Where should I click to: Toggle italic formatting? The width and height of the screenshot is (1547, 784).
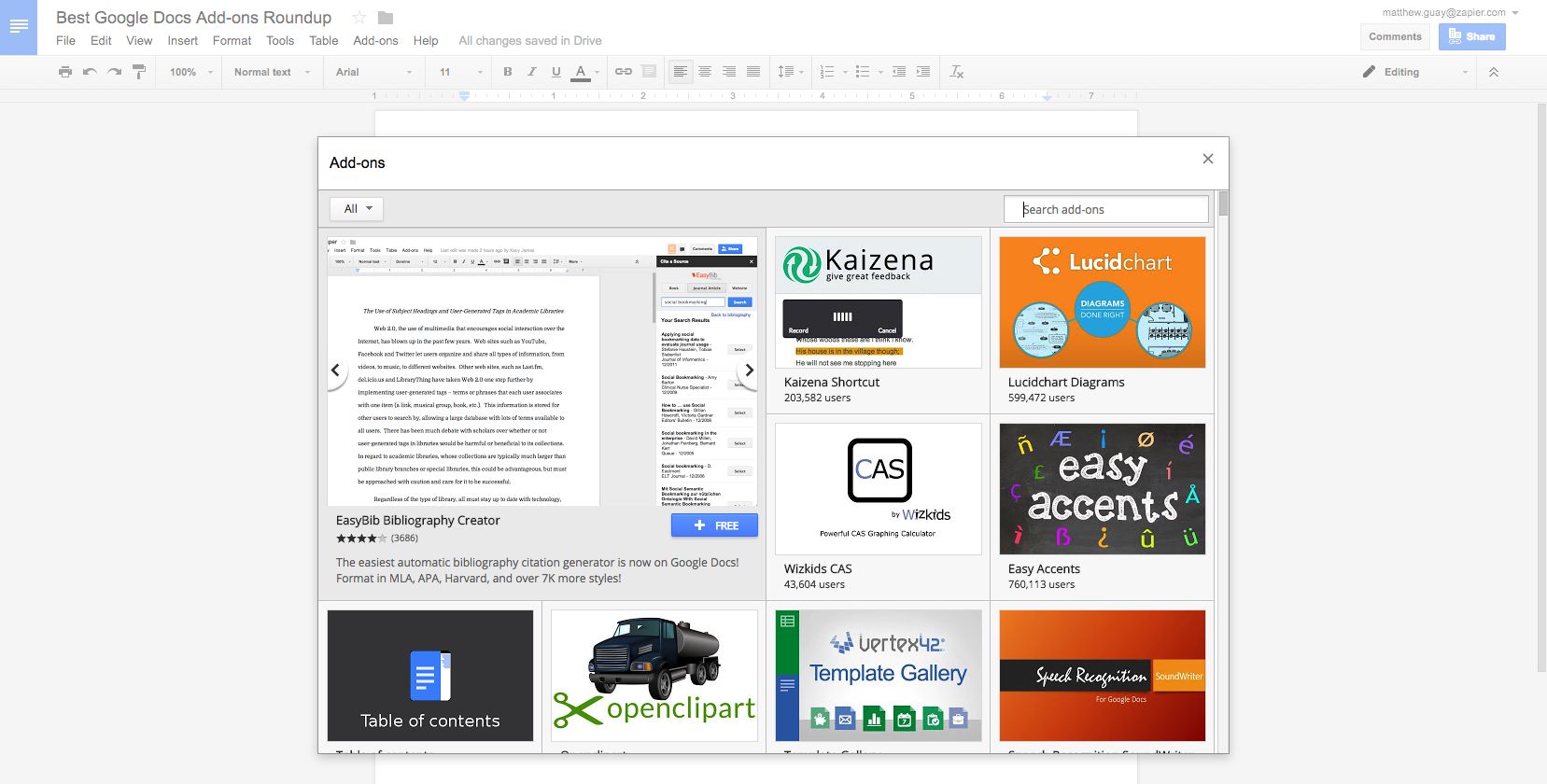pyautogui.click(x=532, y=72)
